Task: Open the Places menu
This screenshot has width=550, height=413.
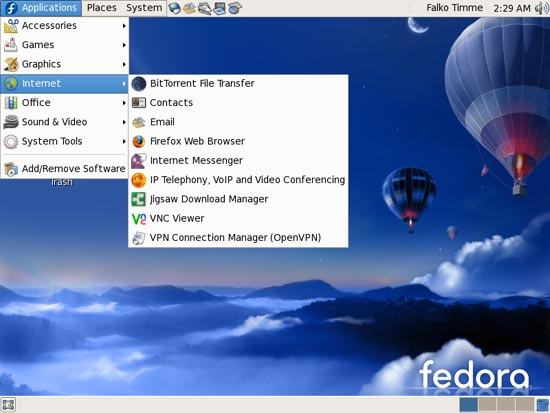Action: click(102, 8)
